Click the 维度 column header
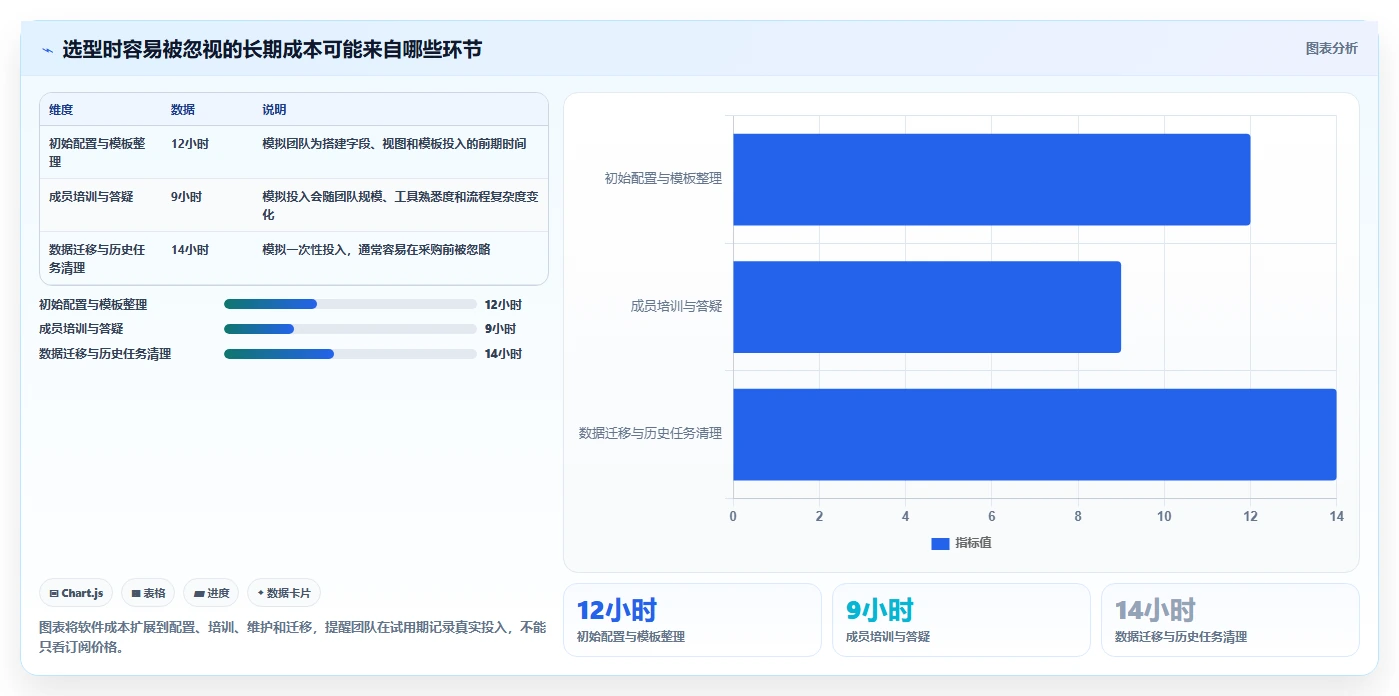The image size is (1399, 696). pyautogui.click(x=61, y=110)
